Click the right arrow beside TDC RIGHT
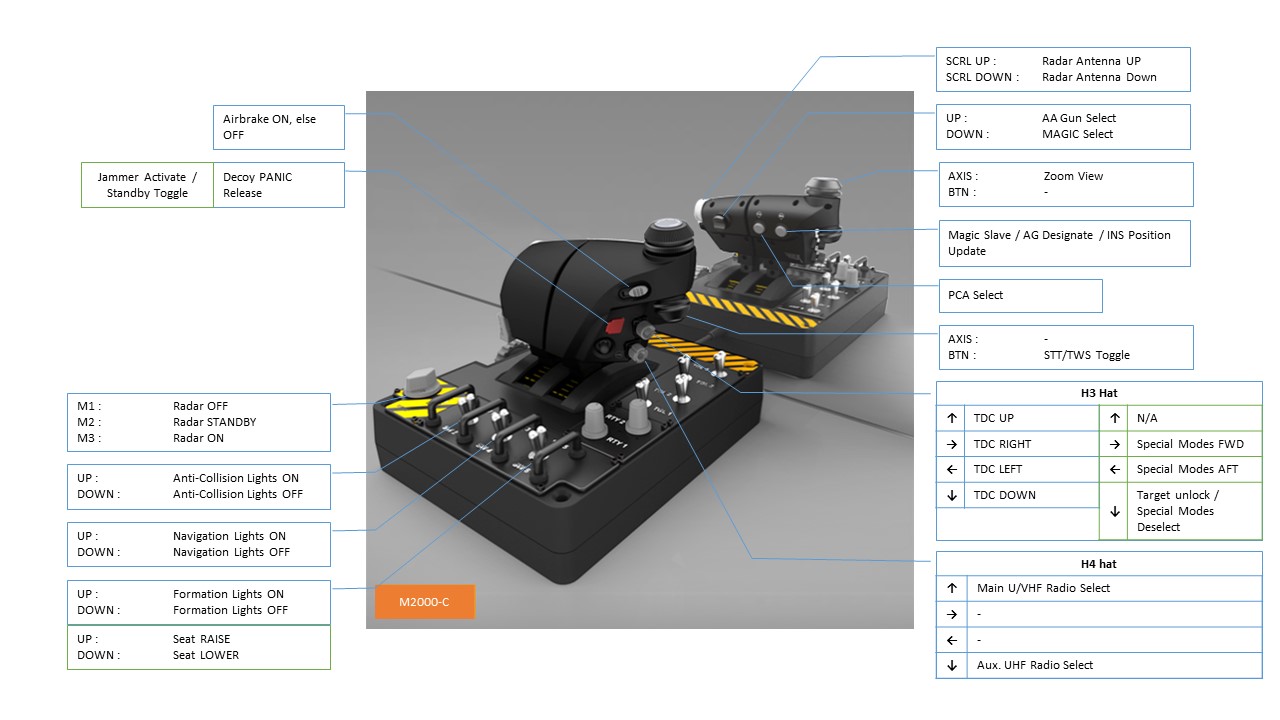1280x720 pixels. click(952, 444)
